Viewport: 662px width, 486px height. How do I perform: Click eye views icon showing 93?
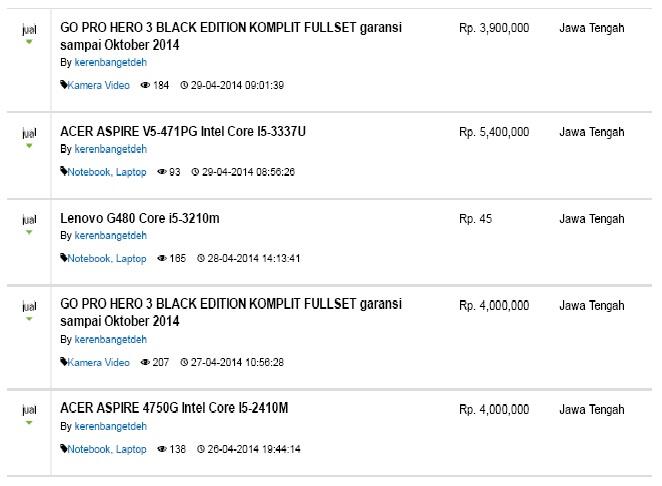162,172
